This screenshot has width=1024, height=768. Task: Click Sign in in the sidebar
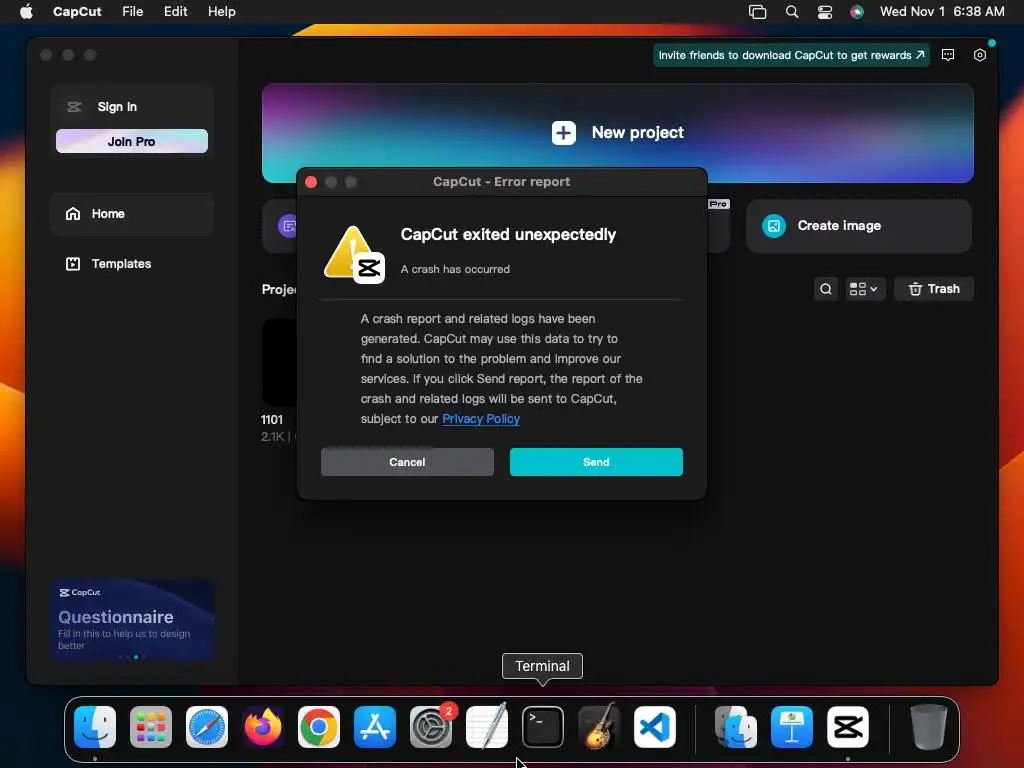(x=117, y=106)
